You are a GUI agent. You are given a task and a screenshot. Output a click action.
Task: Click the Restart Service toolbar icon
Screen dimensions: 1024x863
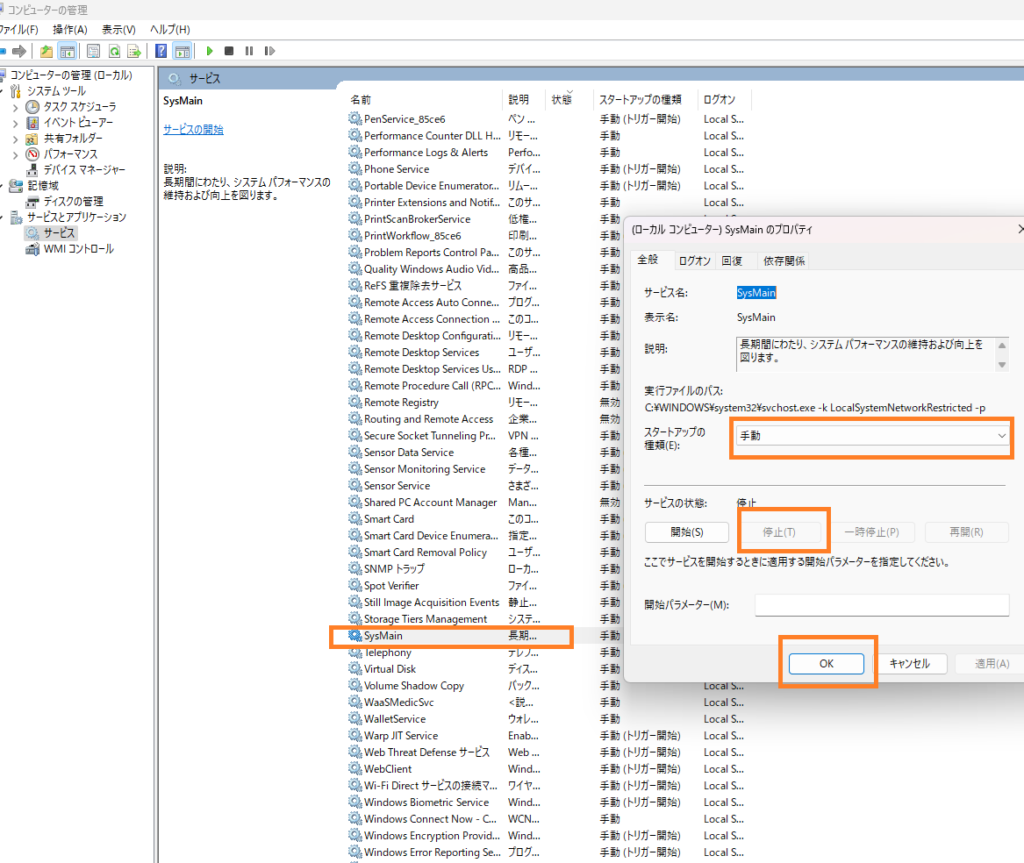point(268,51)
